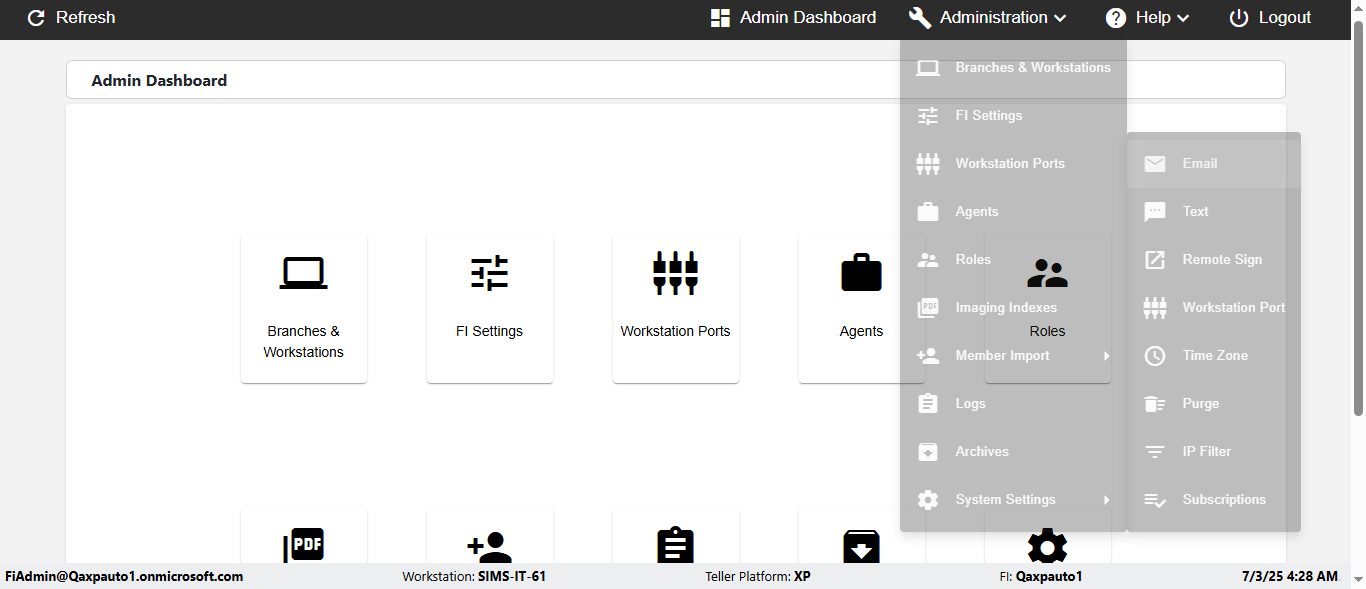This screenshot has height=589, width=1366.
Task: Click FiAdmin@Qaxpauto1.onmicrosoft.com in status bar
Action: pos(124,577)
